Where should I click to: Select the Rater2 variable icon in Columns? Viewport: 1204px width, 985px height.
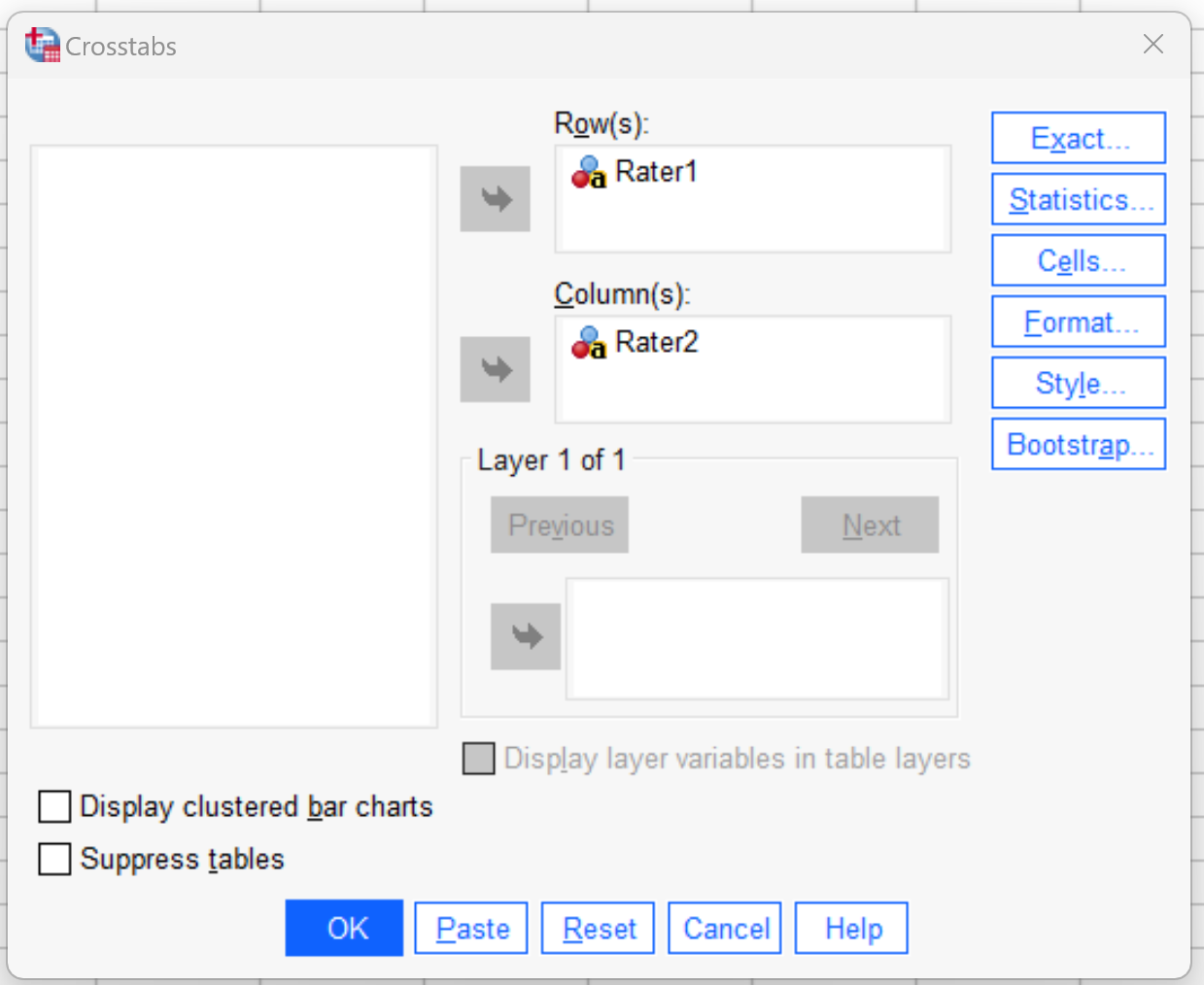pos(589,343)
